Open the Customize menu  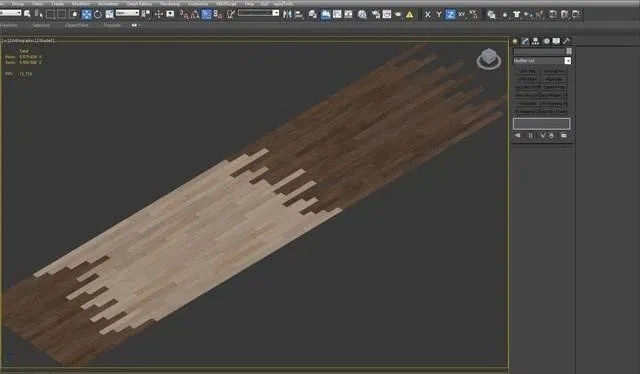(x=198, y=4)
